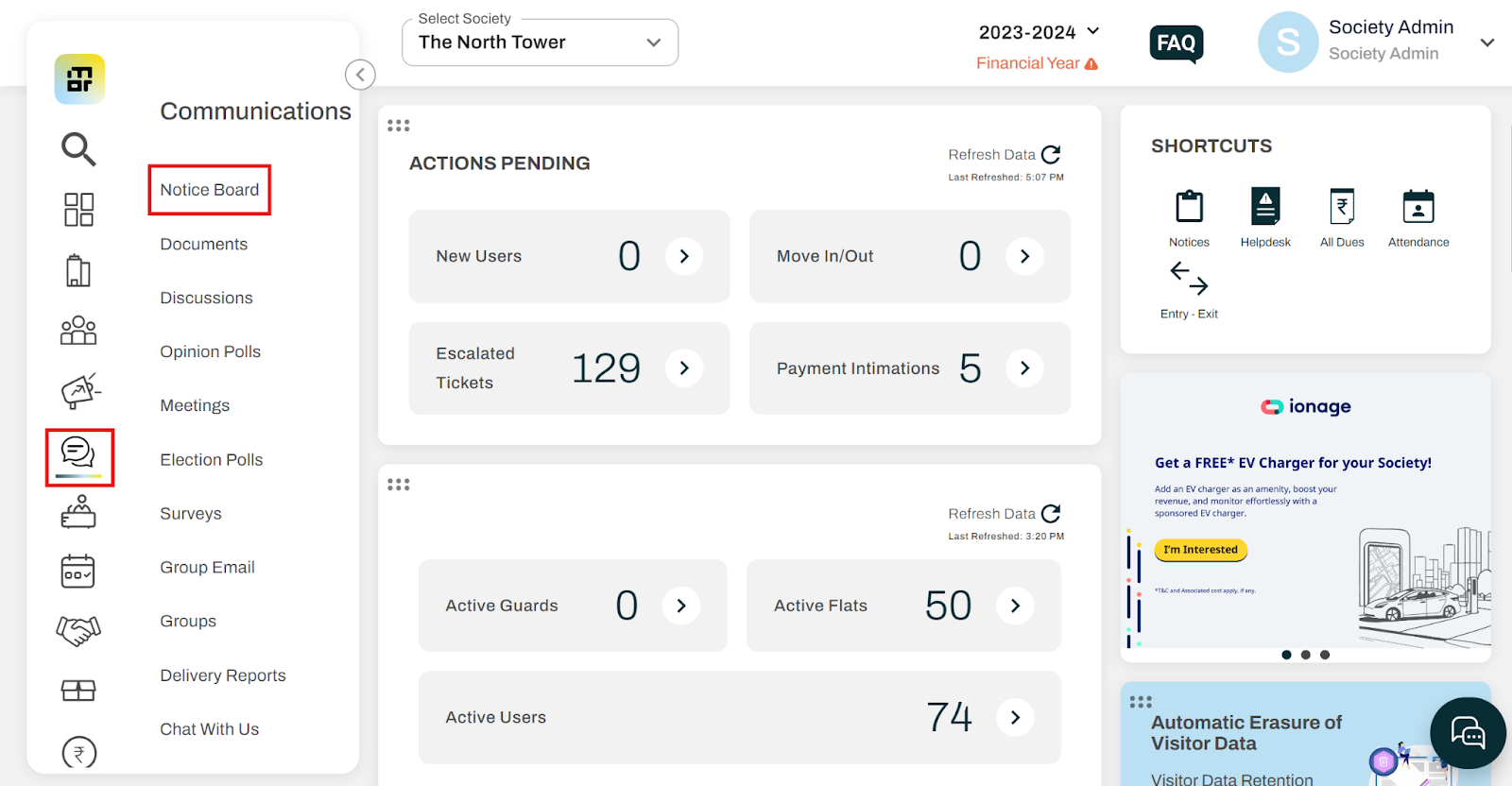Open the Select Society dropdown

(540, 43)
